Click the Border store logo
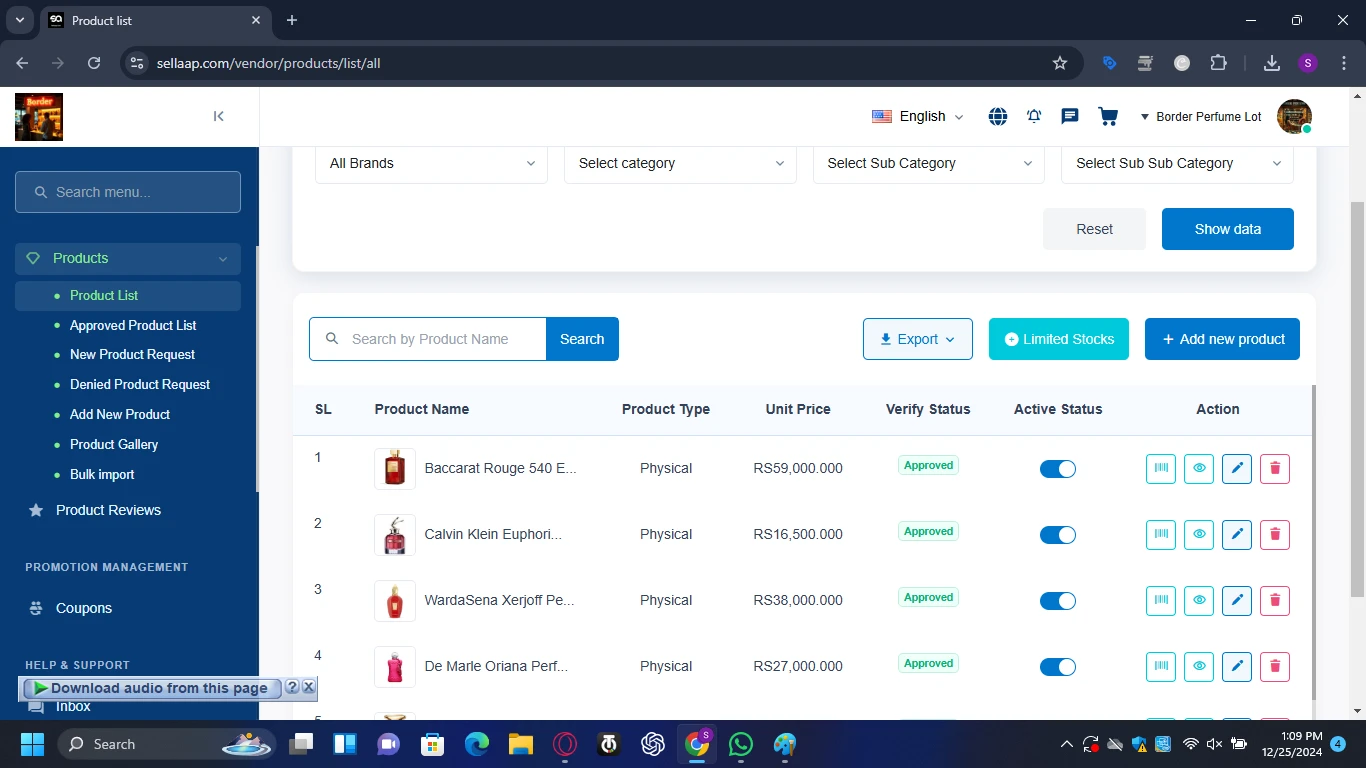 point(39,116)
